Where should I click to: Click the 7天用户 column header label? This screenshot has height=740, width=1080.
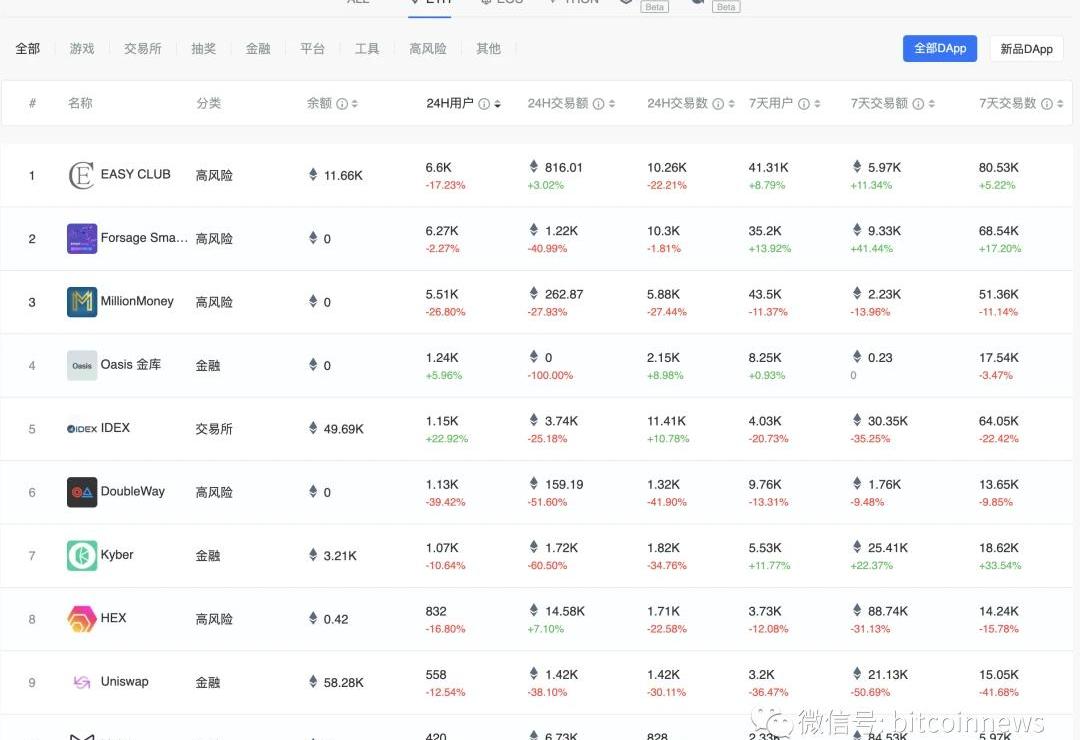click(771, 103)
